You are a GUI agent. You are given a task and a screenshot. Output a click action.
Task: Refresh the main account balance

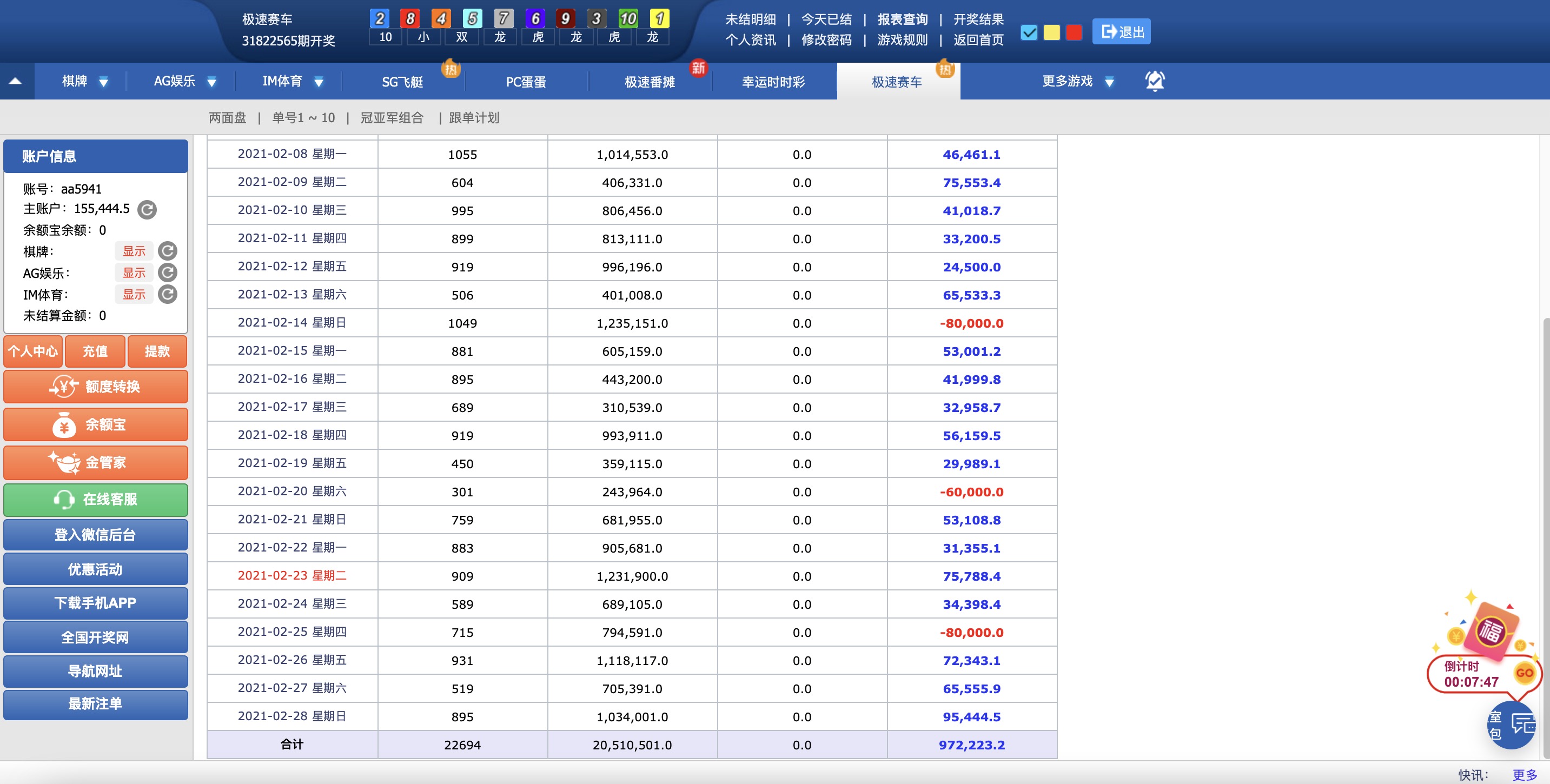147,209
